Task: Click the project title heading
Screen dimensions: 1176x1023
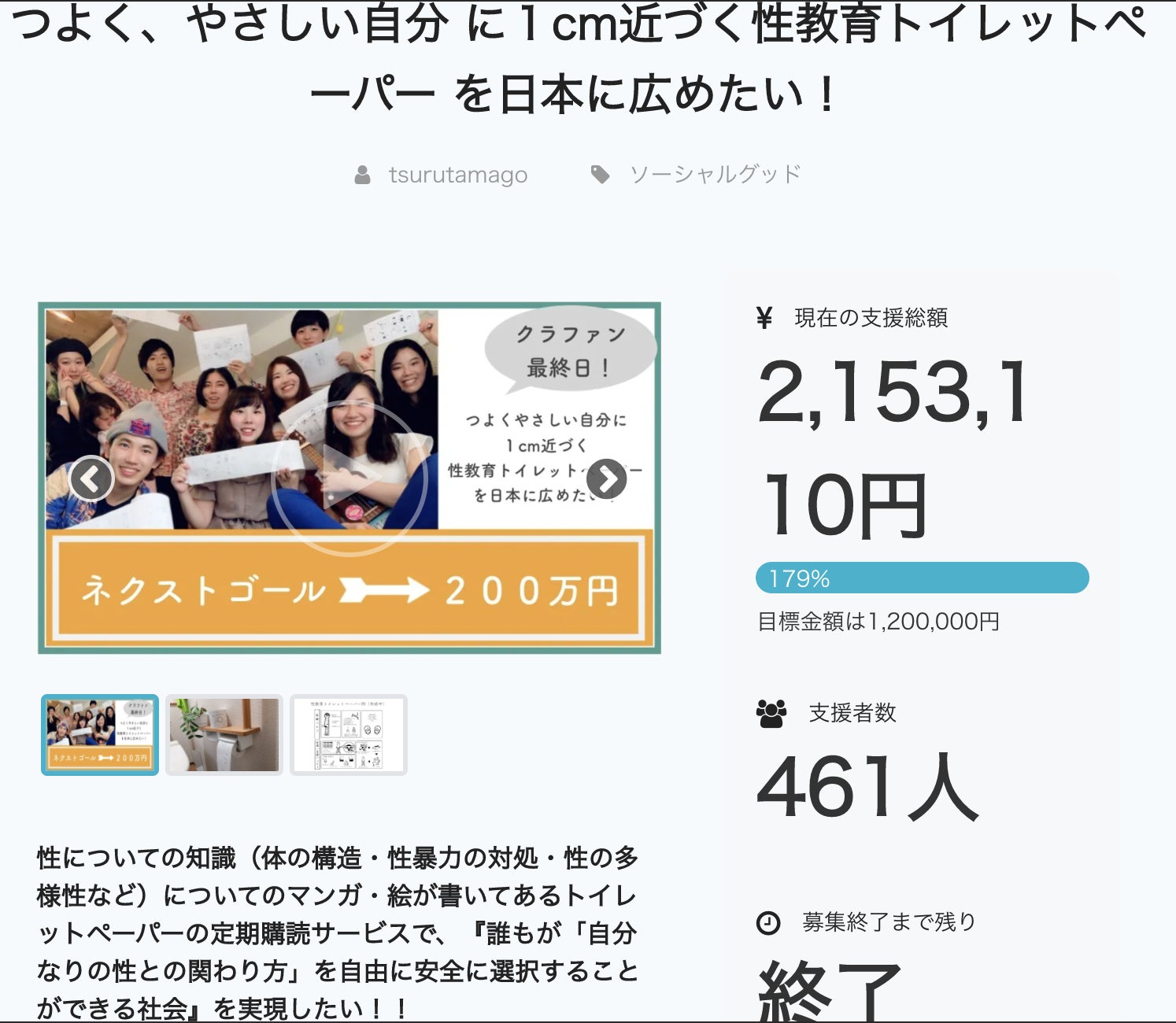Action: (x=578, y=59)
